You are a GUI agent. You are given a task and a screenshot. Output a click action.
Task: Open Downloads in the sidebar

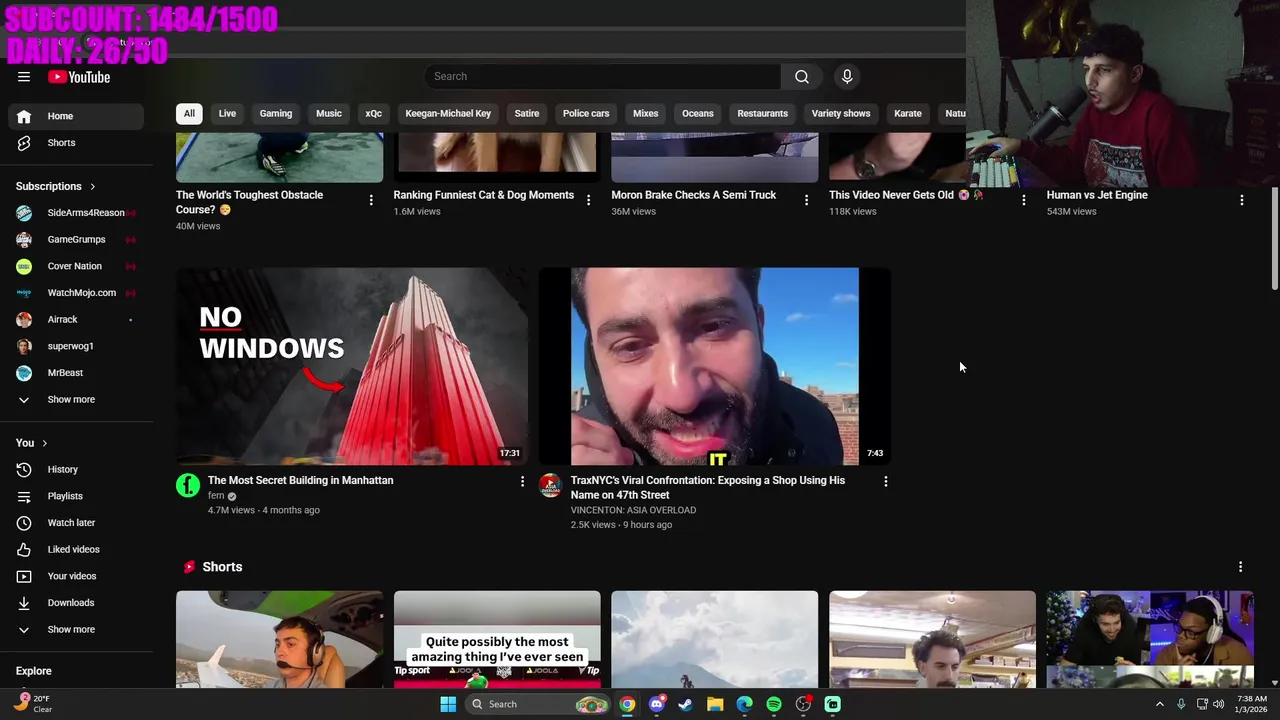(76, 603)
